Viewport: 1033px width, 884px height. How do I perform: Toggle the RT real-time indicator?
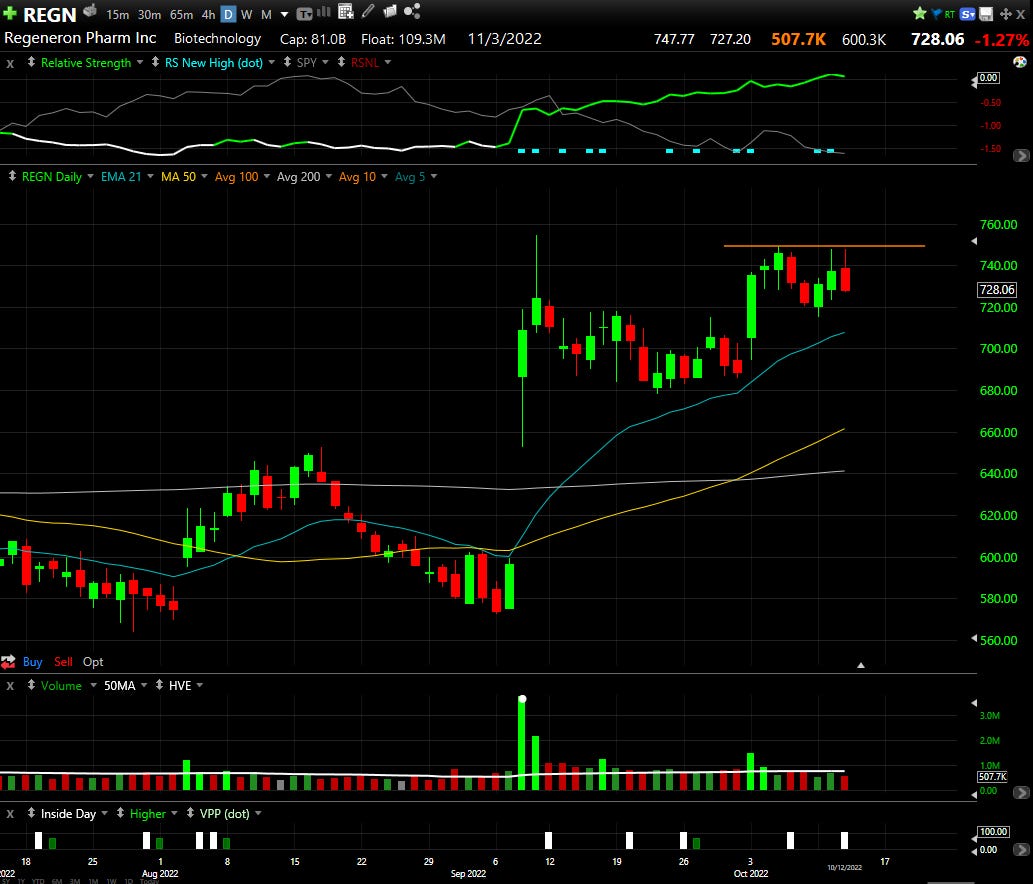(949, 14)
